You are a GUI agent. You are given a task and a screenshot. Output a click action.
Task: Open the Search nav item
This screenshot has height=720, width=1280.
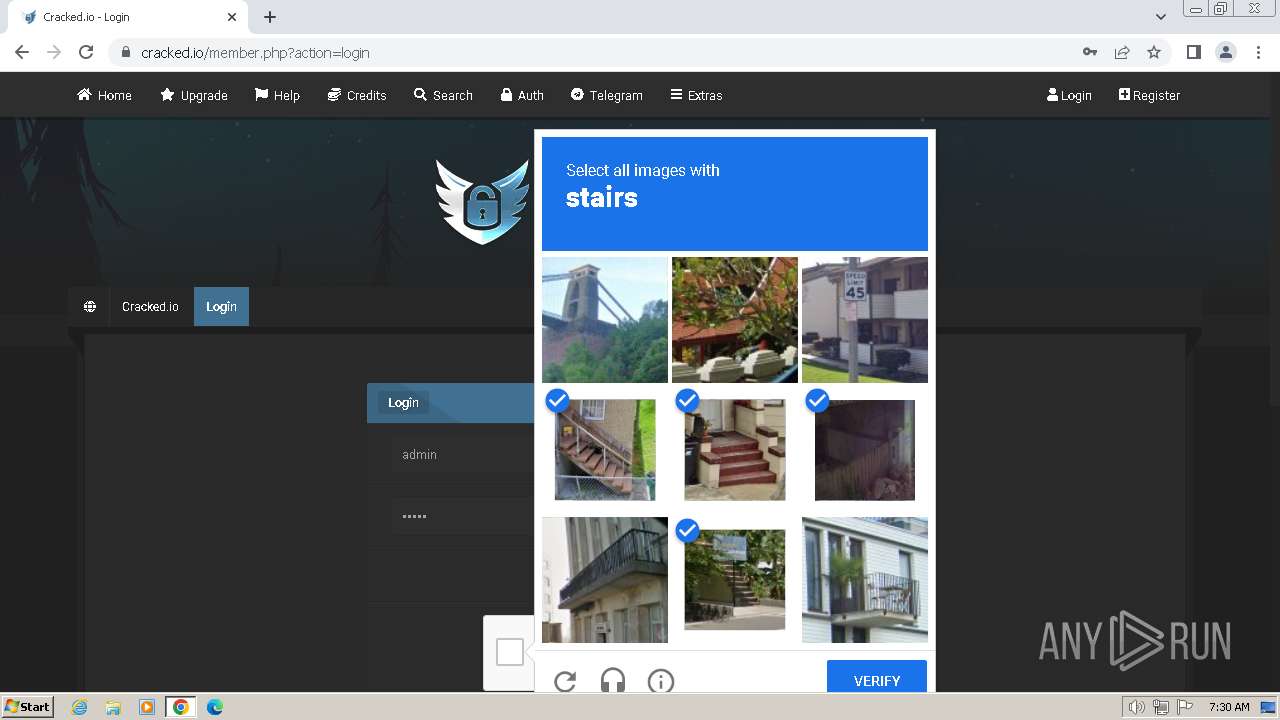[x=443, y=95]
